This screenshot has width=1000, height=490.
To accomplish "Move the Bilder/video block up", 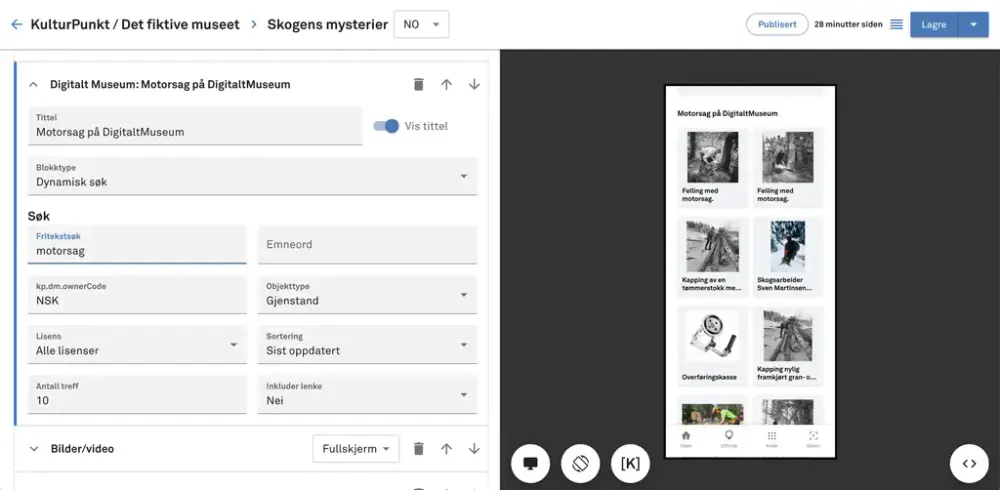I will point(446,449).
